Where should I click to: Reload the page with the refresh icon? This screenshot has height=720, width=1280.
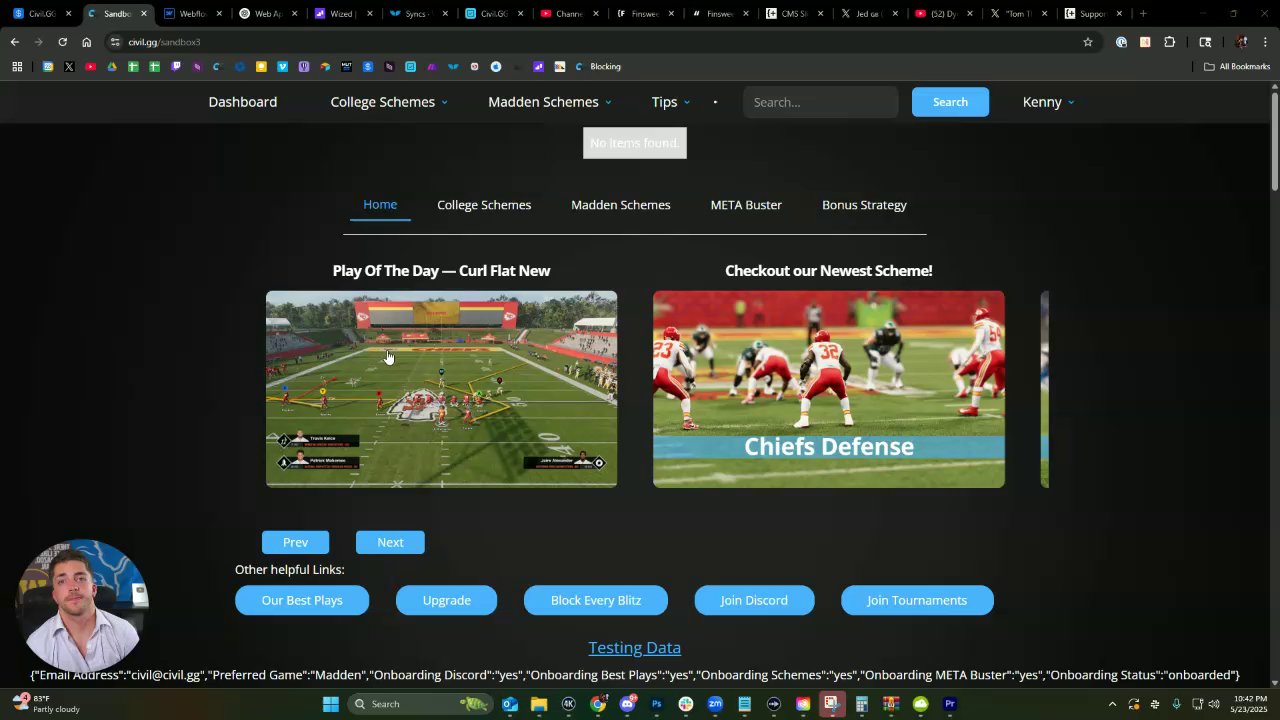click(x=62, y=42)
